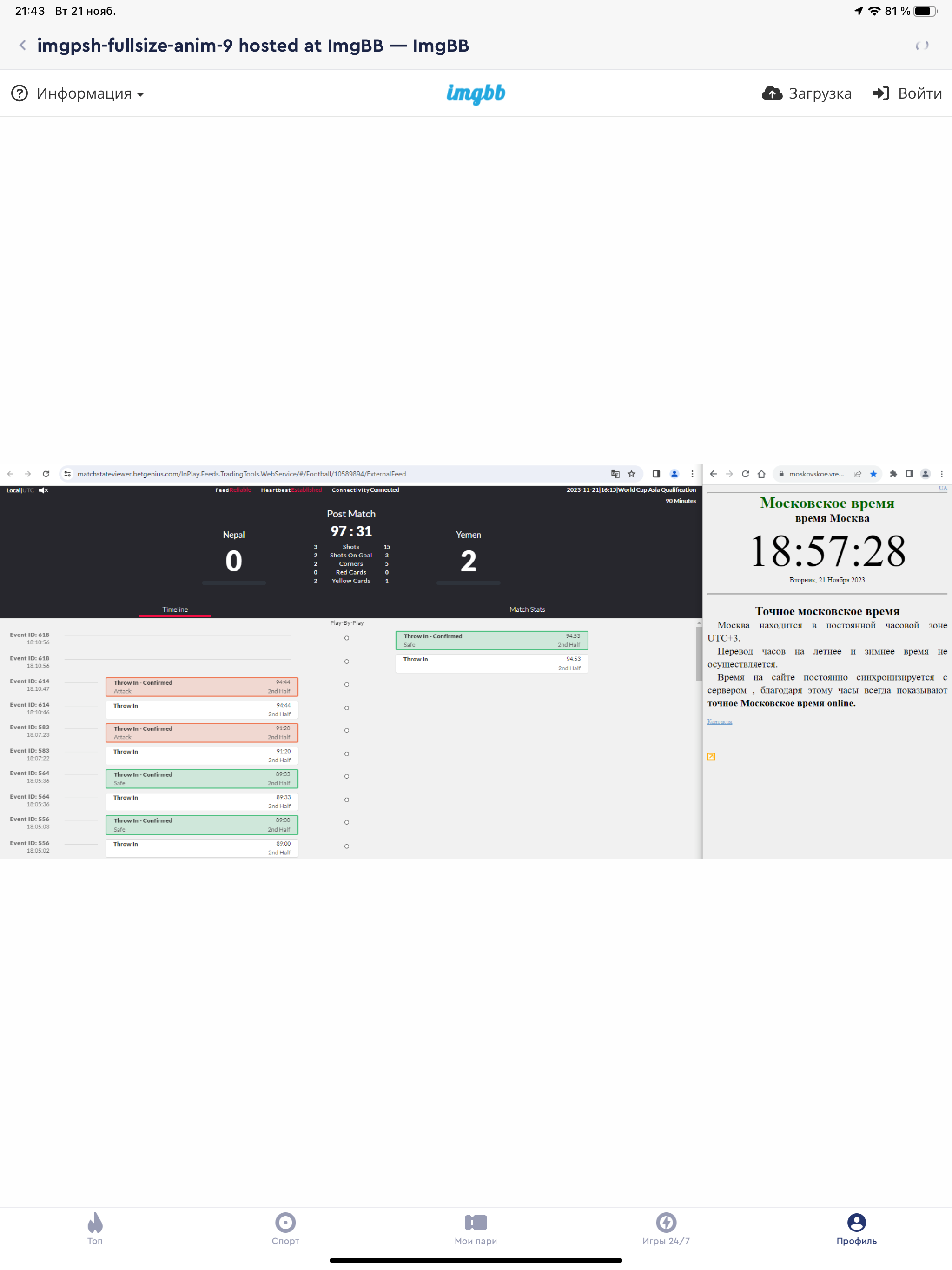Click the Throw In - Confirmed 94:53 event

coord(491,640)
